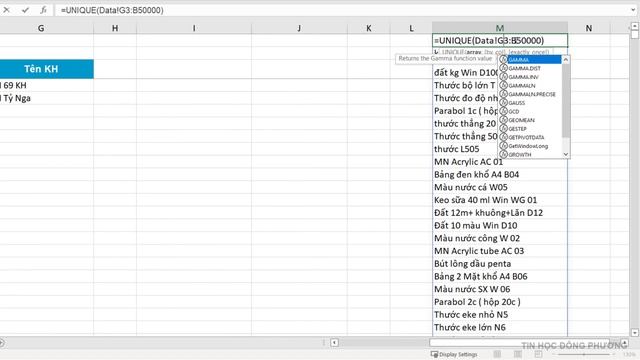Choose GCD from the autocomplete list
Image resolution: width=640 pixels, height=360 pixels.
(530, 111)
